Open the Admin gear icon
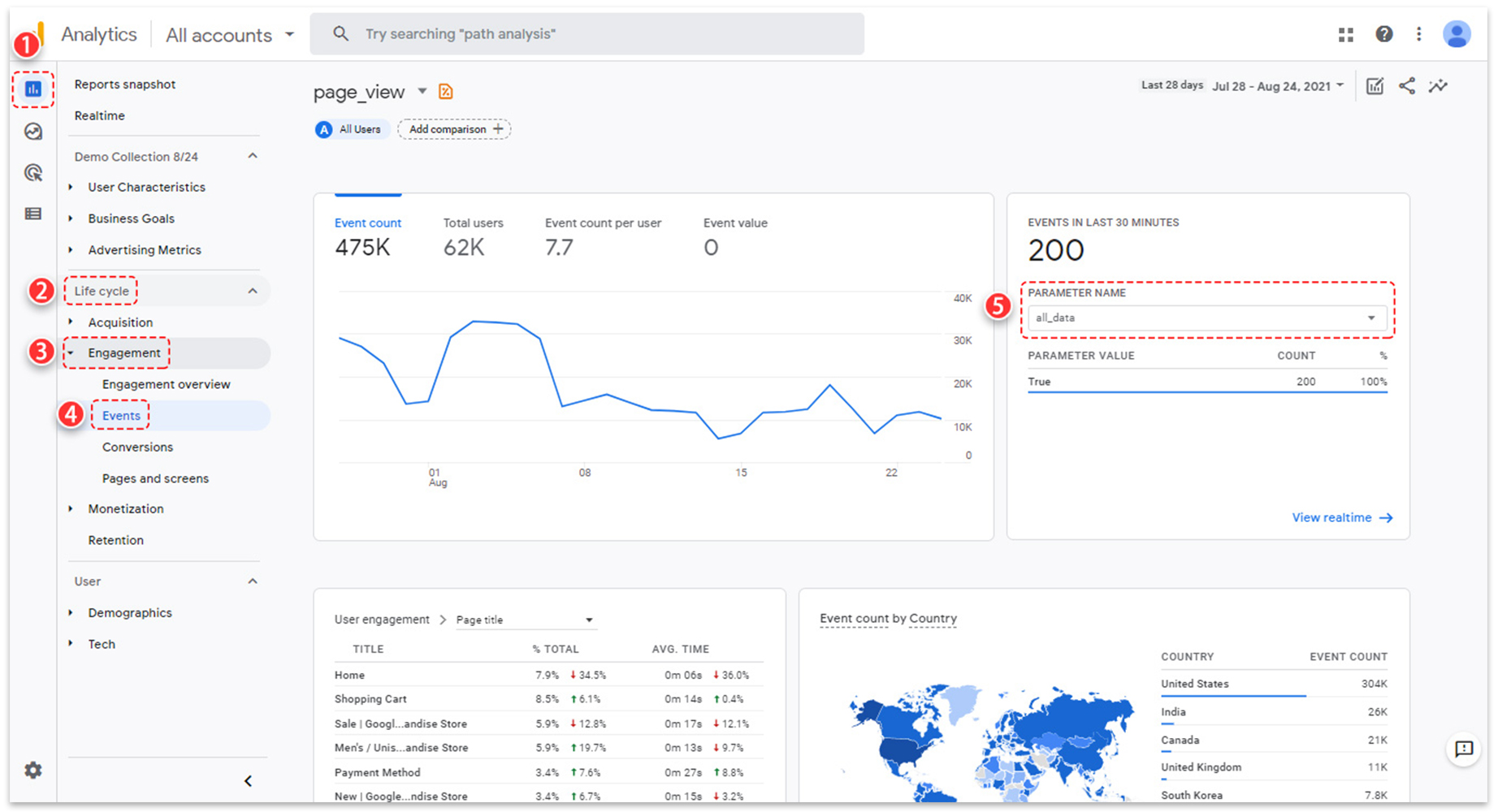This screenshot has width=1498, height=812. tap(33, 770)
